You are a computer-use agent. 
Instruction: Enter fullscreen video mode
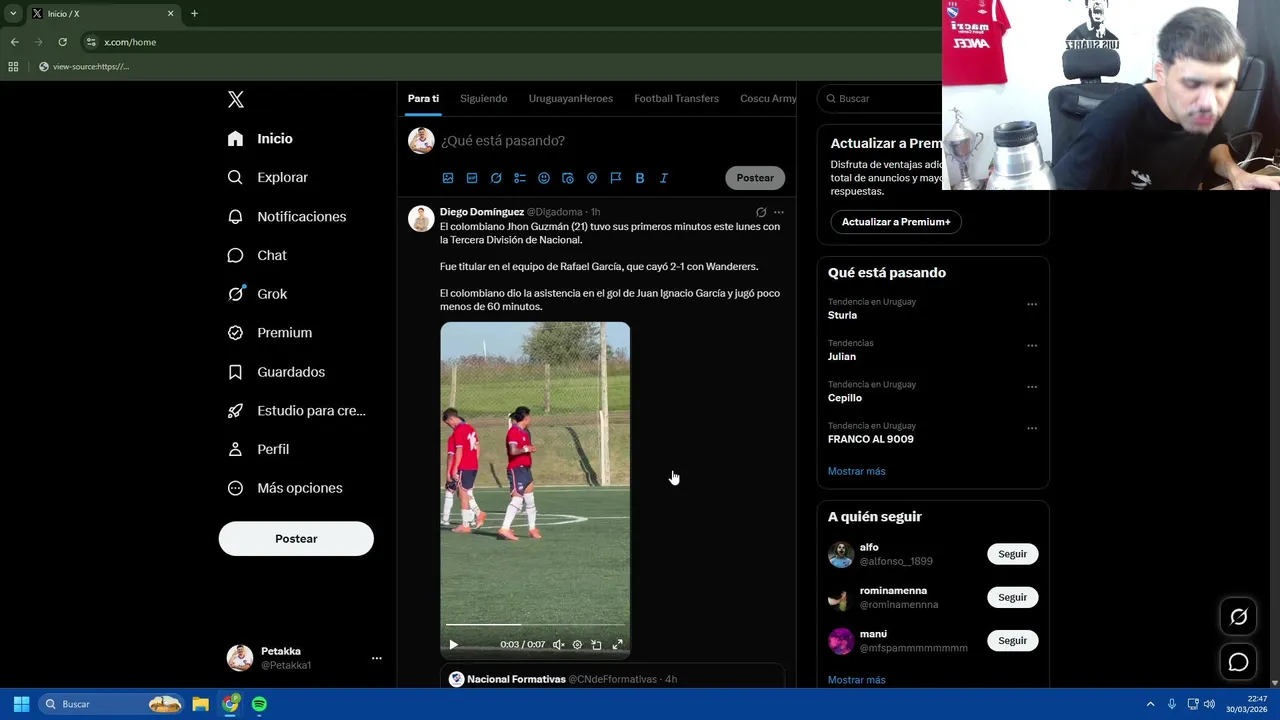pos(618,645)
